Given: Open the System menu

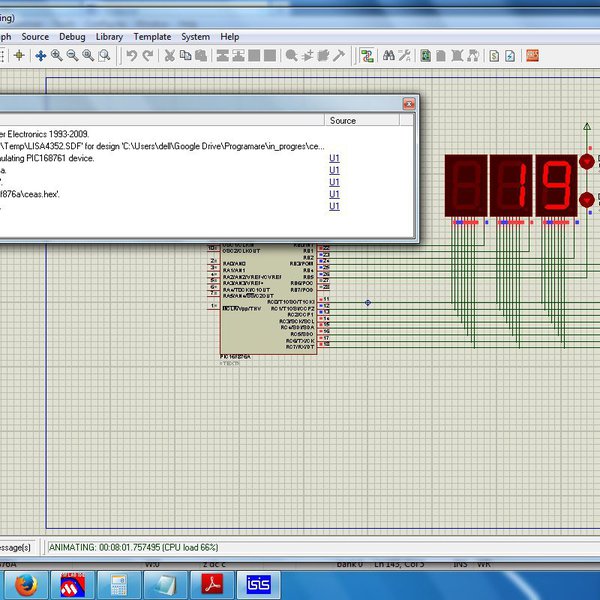Looking at the screenshot, I should click(195, 37).
